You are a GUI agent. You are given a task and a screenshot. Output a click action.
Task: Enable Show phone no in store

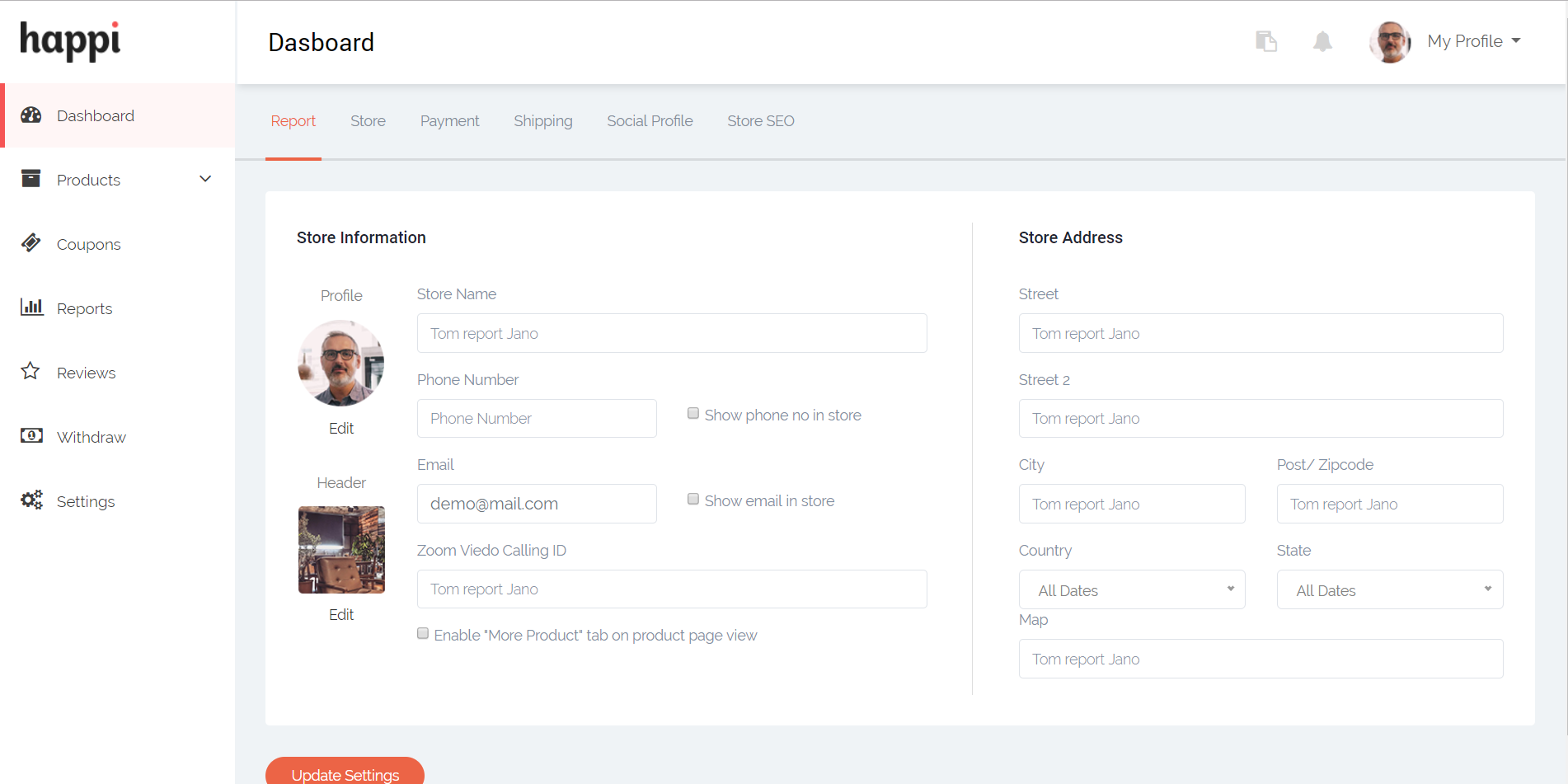pos(693,414)
